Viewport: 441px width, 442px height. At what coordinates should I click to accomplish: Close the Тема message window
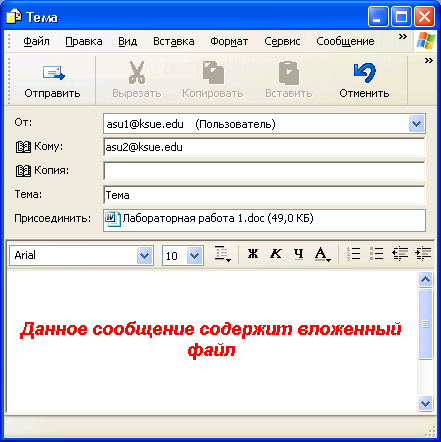(424, 17)
